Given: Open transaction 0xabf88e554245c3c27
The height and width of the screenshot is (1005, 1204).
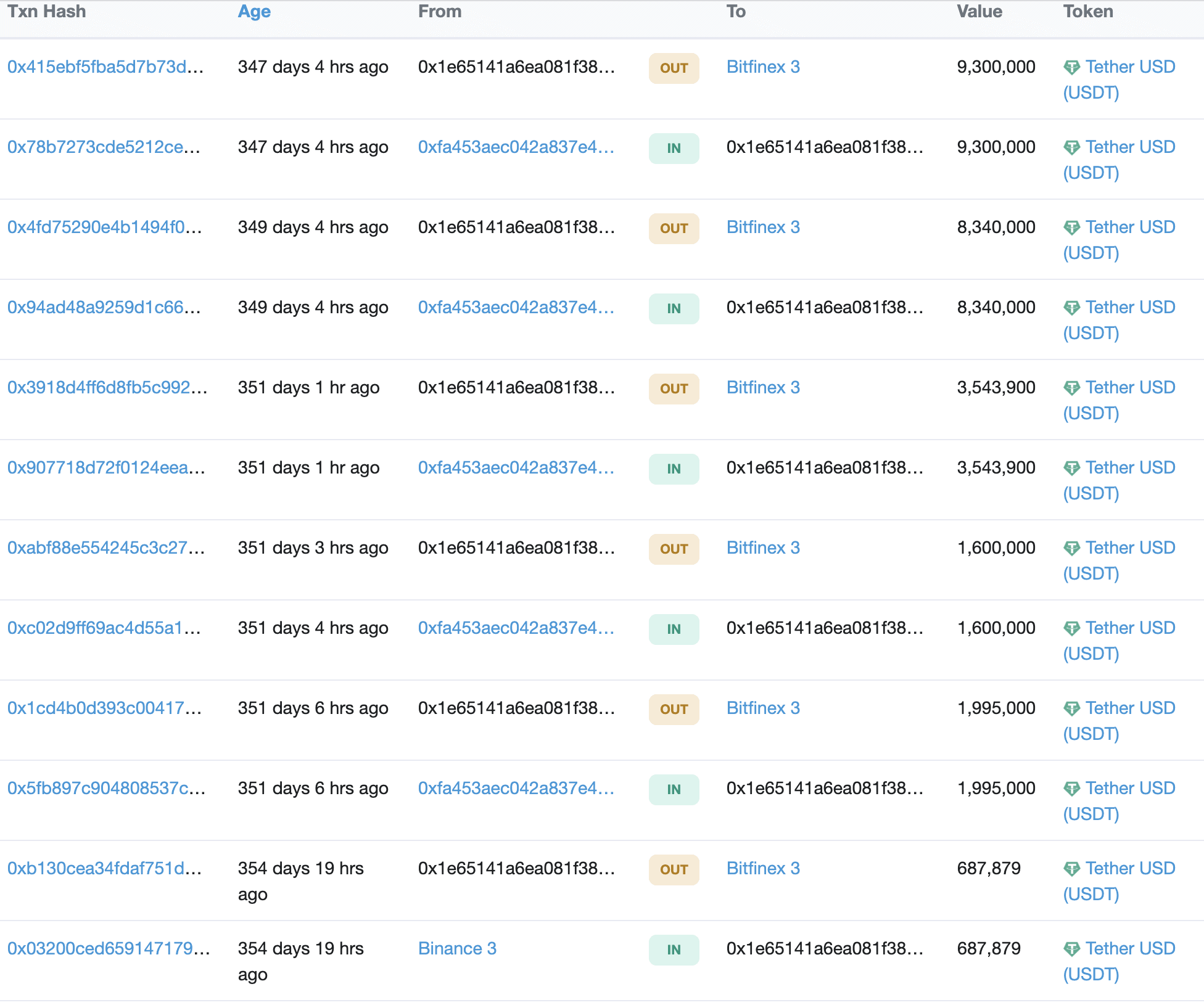Looking at the screenshot, I should [x=106, y=548].
